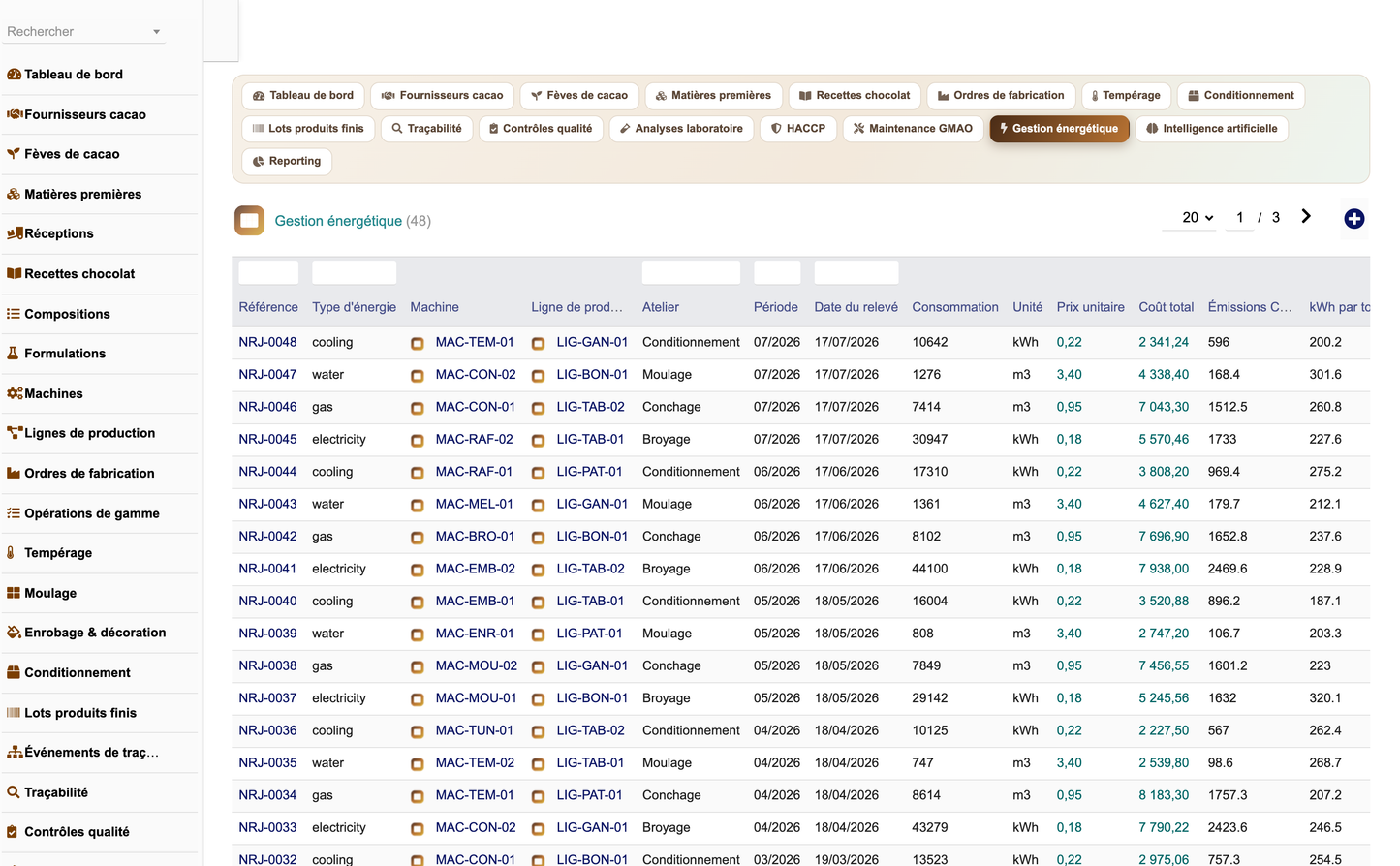Click the Période filter input field

click(x=777, y=272)
